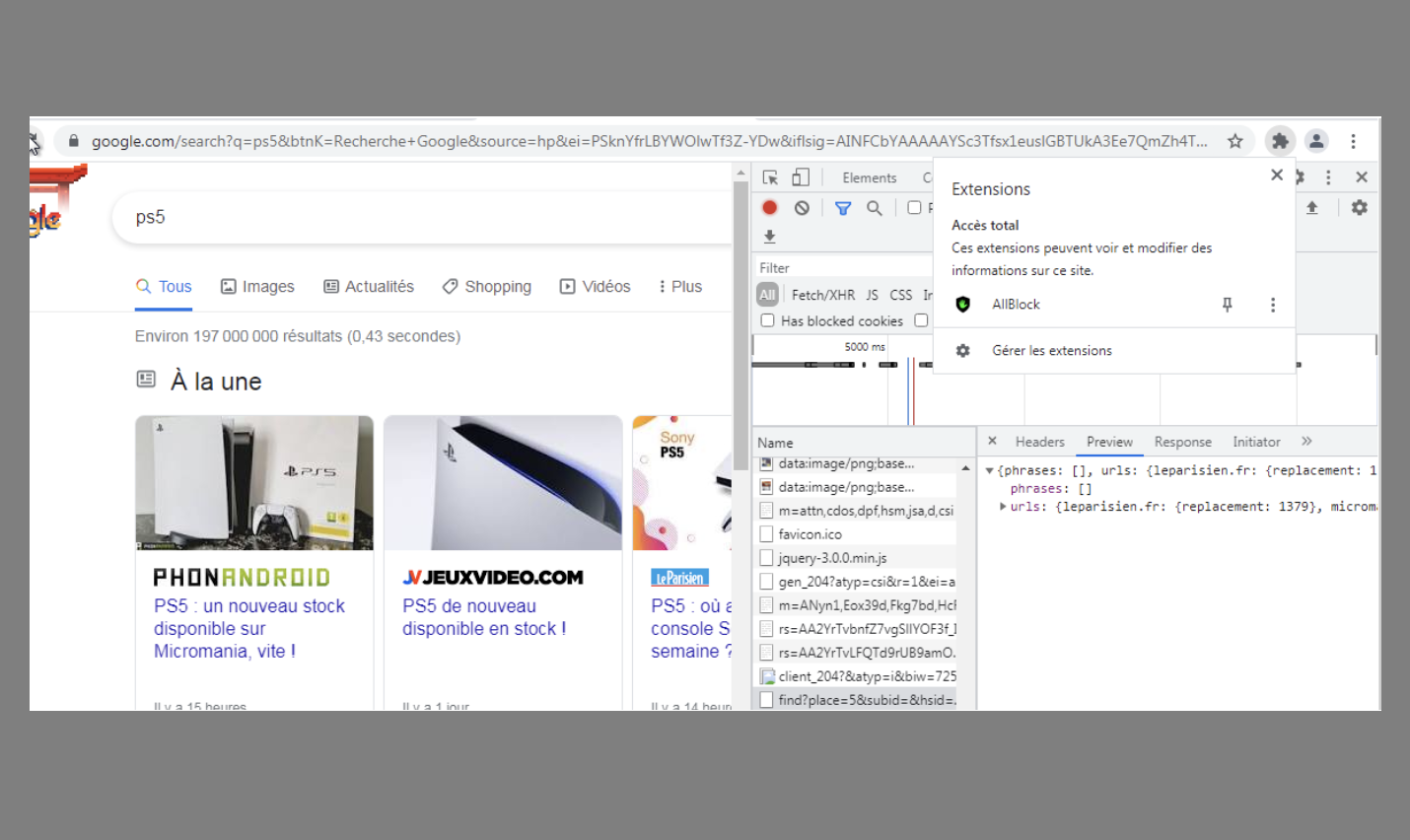This screenshot has width=1410, height=840.
Task: Select the Actualités search tab
Action: [x=369, y=287]
